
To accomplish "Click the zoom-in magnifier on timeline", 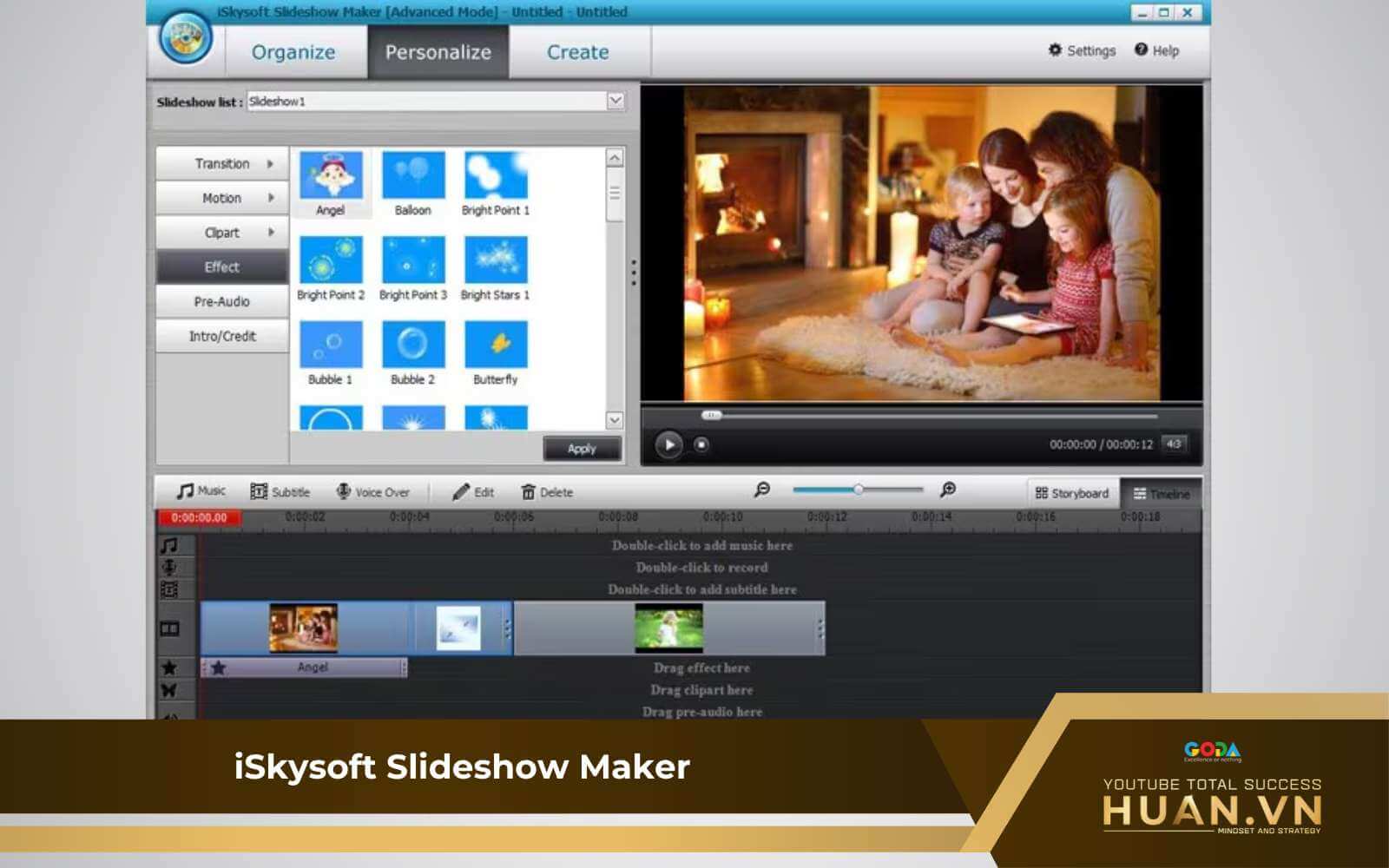I will click(x=948, y=490).
